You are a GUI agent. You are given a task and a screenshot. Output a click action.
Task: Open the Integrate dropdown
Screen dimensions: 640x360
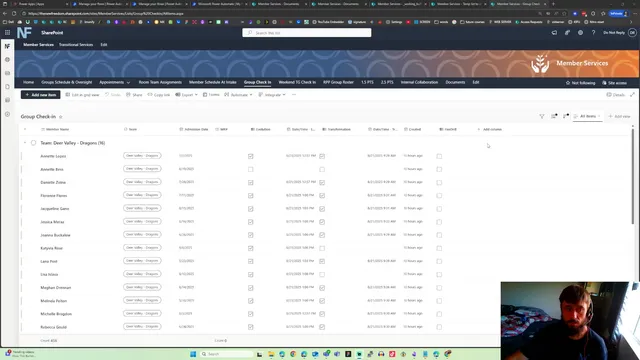pyautogui.click(x=272, y=95)
